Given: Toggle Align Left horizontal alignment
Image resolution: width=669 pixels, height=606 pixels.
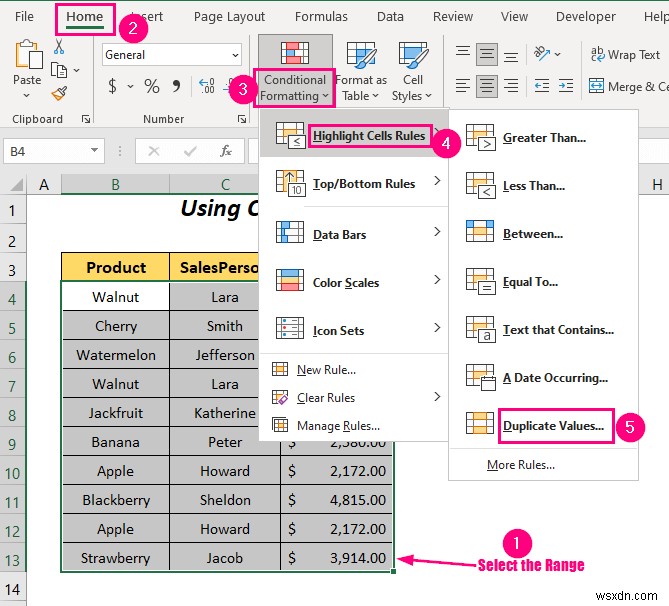Looking at the screenshot, I should pyautogui.click(x=463, y=86).
